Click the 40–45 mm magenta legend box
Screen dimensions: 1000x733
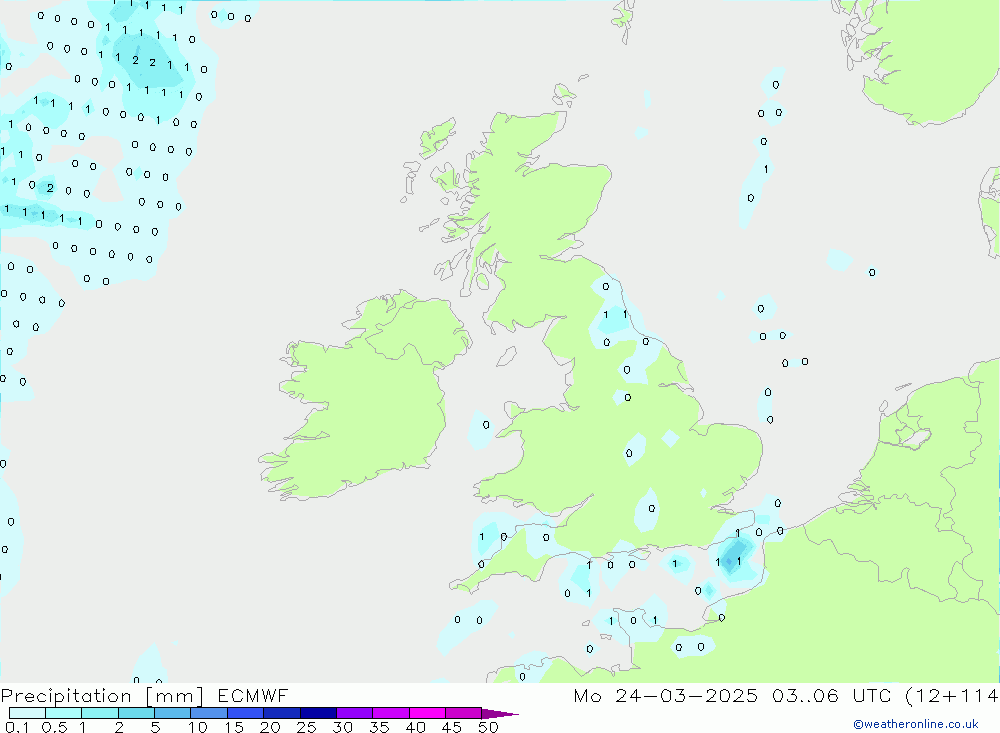pyautogui.click(x=427, y=713)
